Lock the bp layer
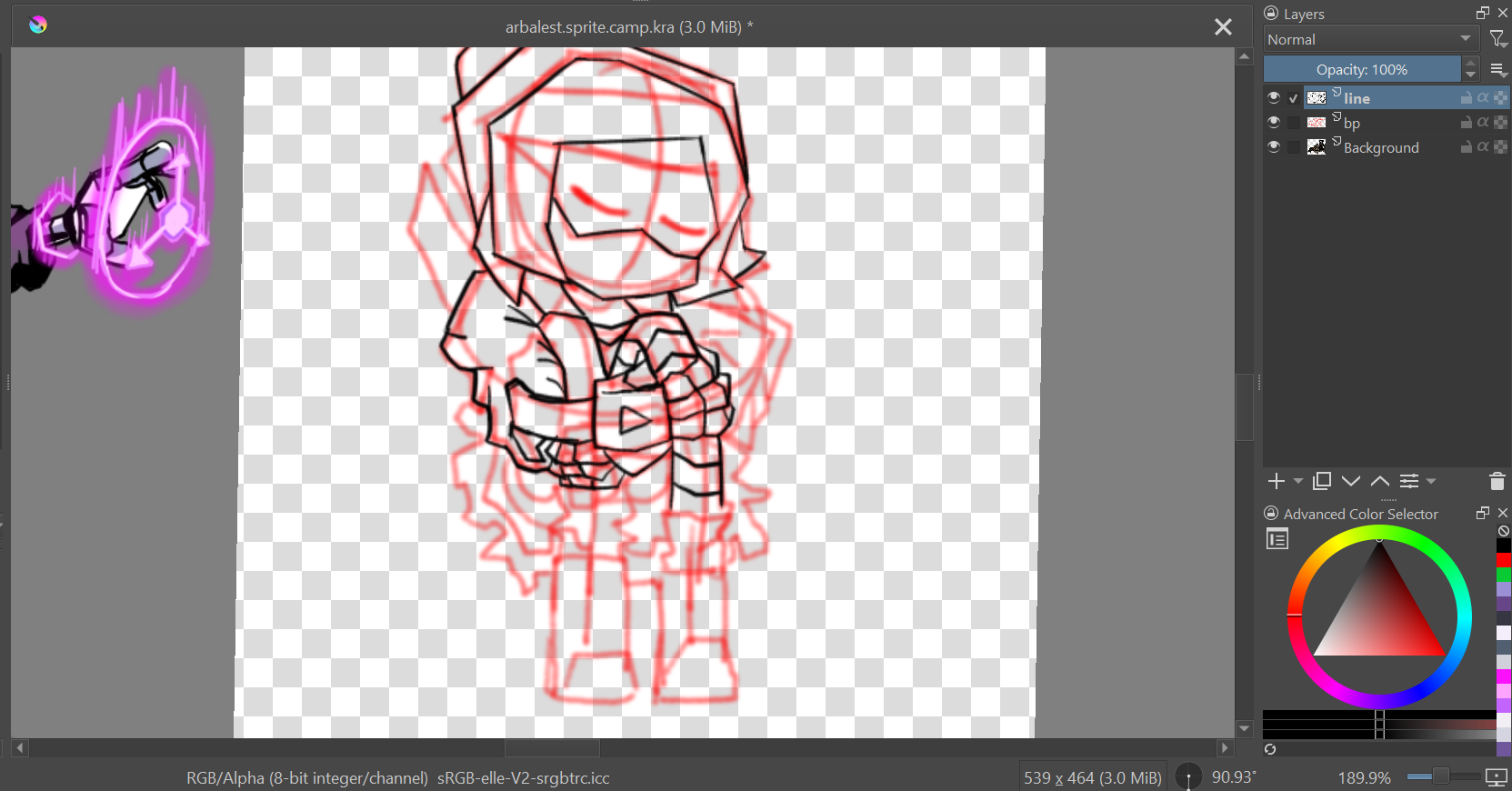This screenshot has height=791, width=1512. tap(1466, 122)
